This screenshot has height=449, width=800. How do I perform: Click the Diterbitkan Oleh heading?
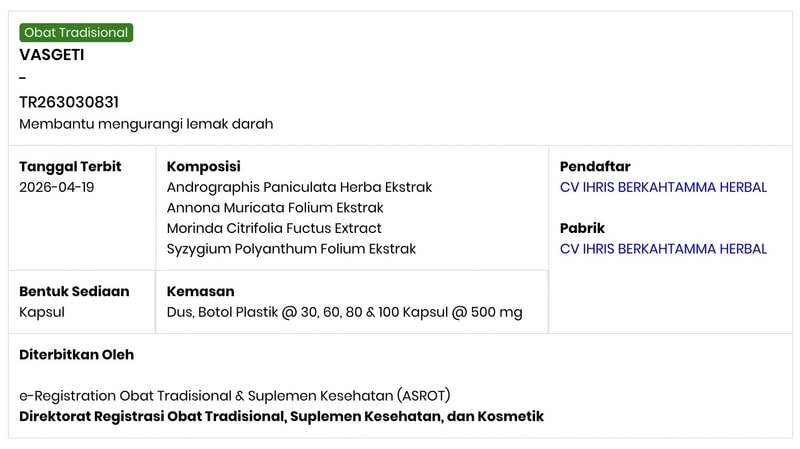[x=77, y=355]
